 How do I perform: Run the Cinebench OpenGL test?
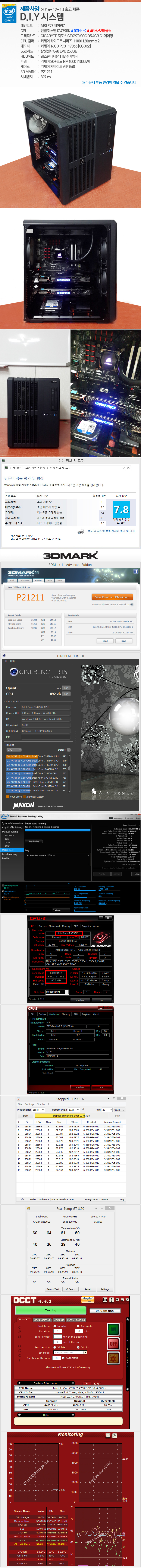66,688
